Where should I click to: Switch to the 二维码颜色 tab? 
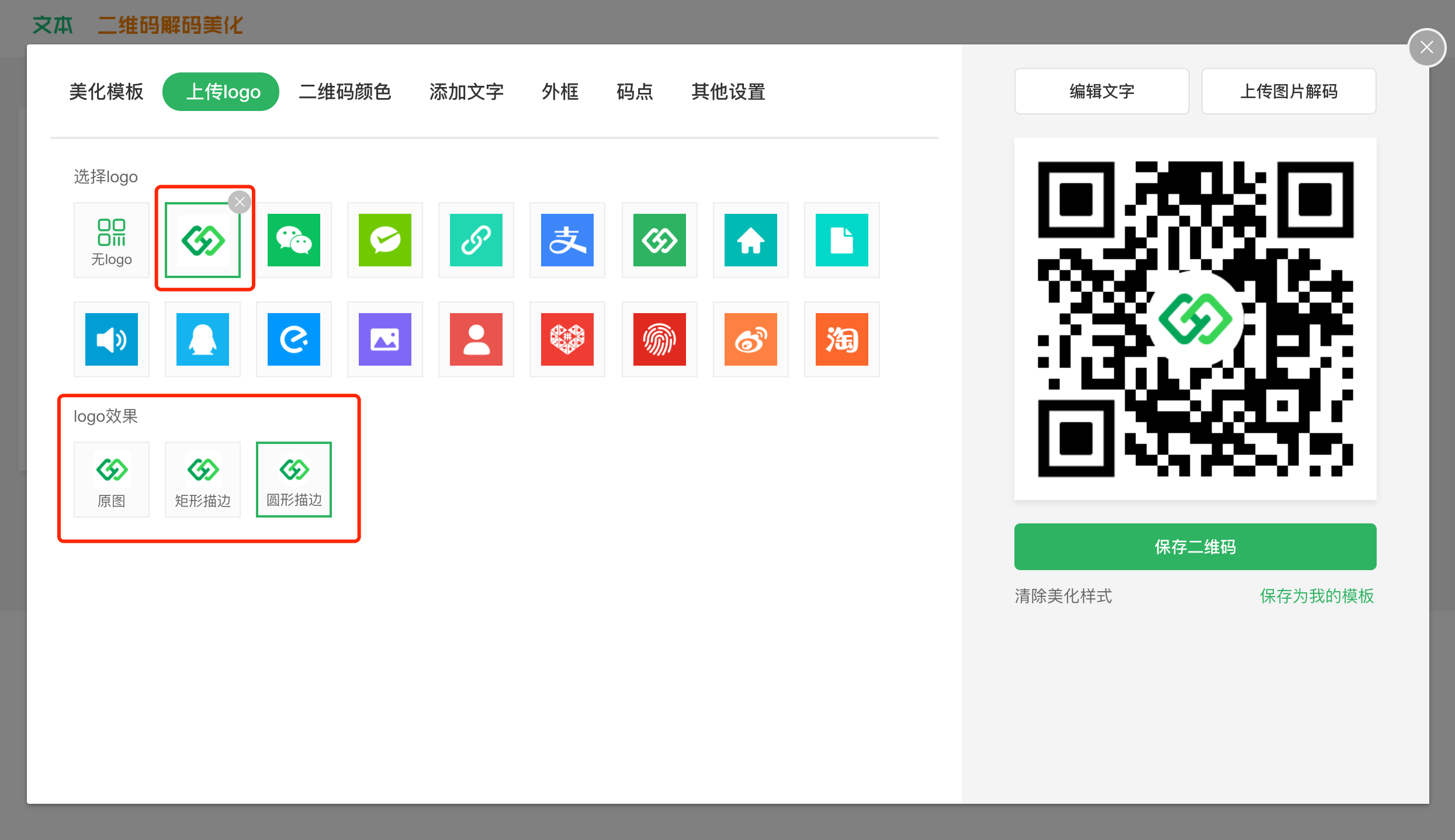(345, 92)
